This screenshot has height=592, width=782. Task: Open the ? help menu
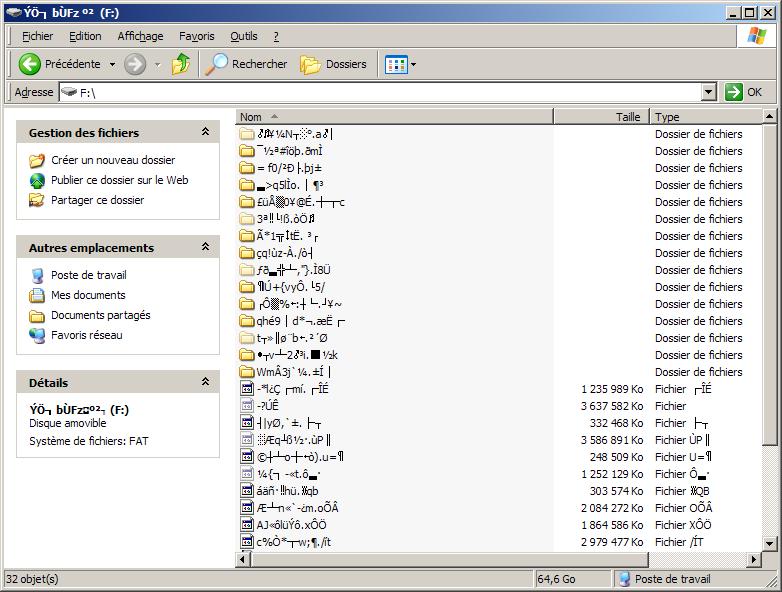pyautogui.click(x=276, y=36)
